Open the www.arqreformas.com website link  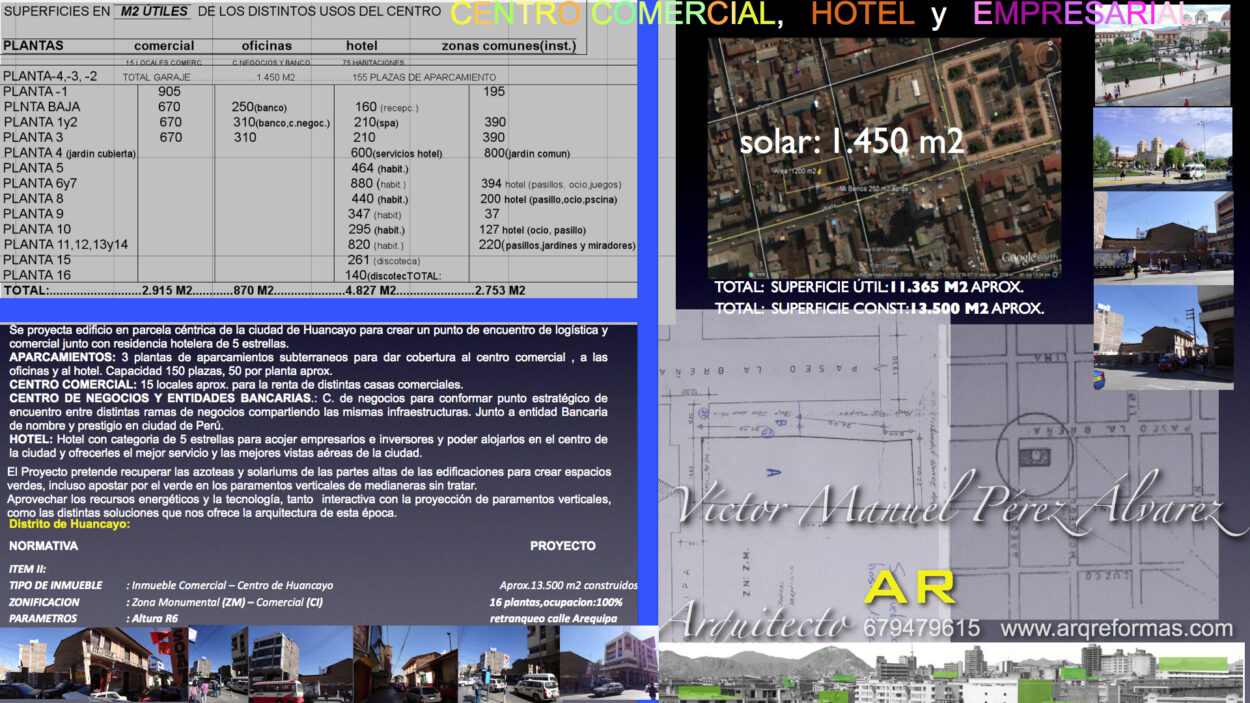click(1116, 629)
